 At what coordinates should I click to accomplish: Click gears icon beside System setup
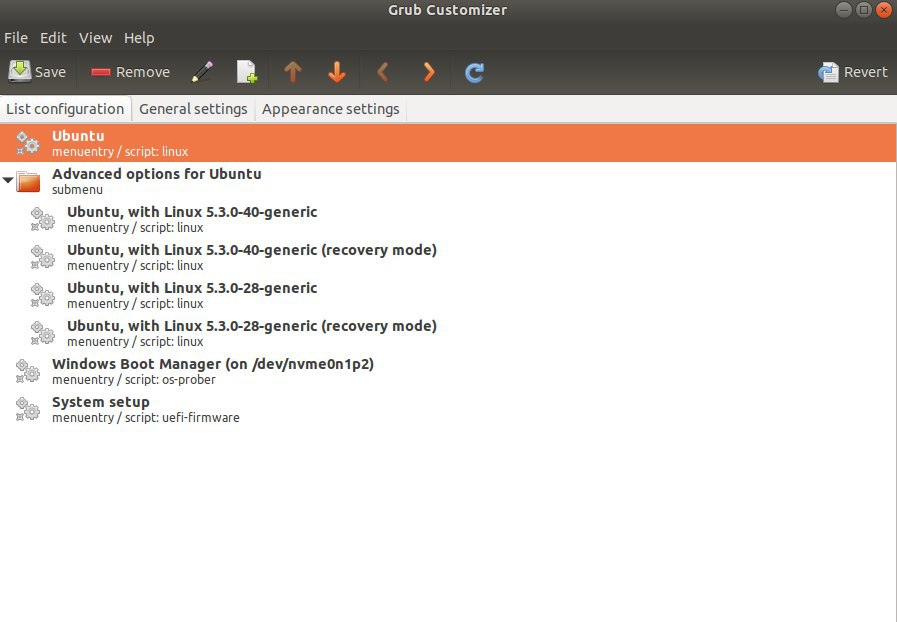click(27, 409)
